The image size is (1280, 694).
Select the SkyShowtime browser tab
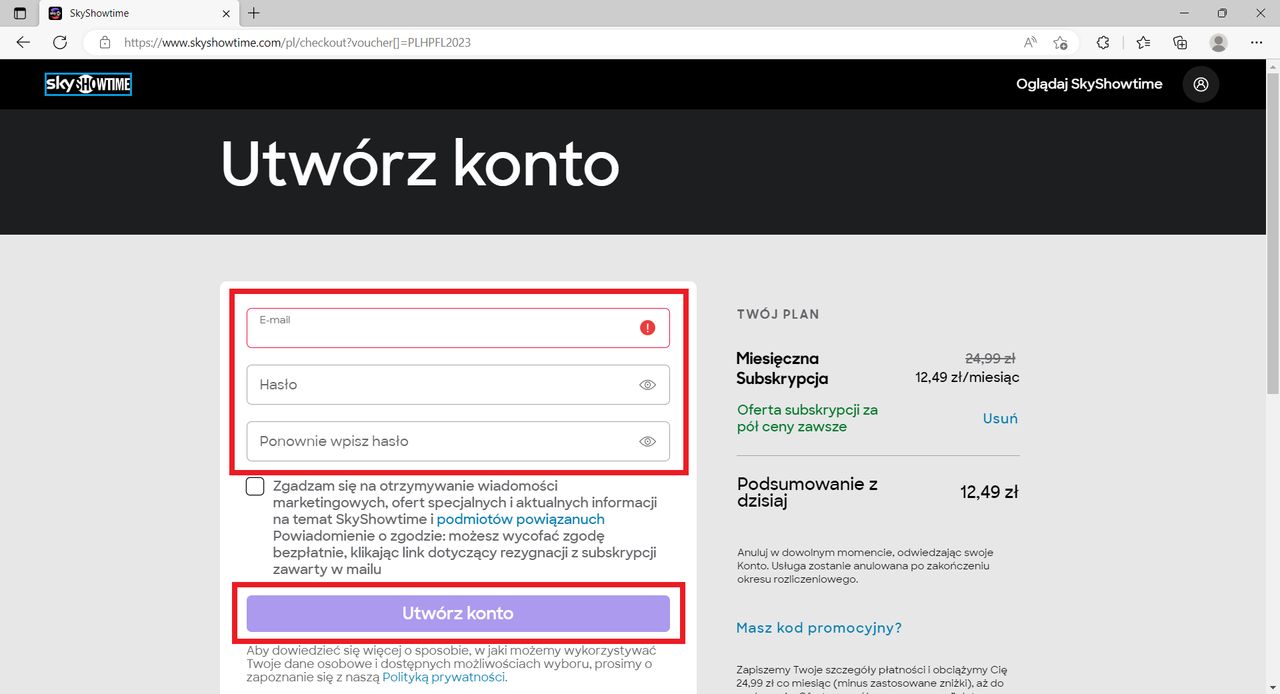(139, 13)
